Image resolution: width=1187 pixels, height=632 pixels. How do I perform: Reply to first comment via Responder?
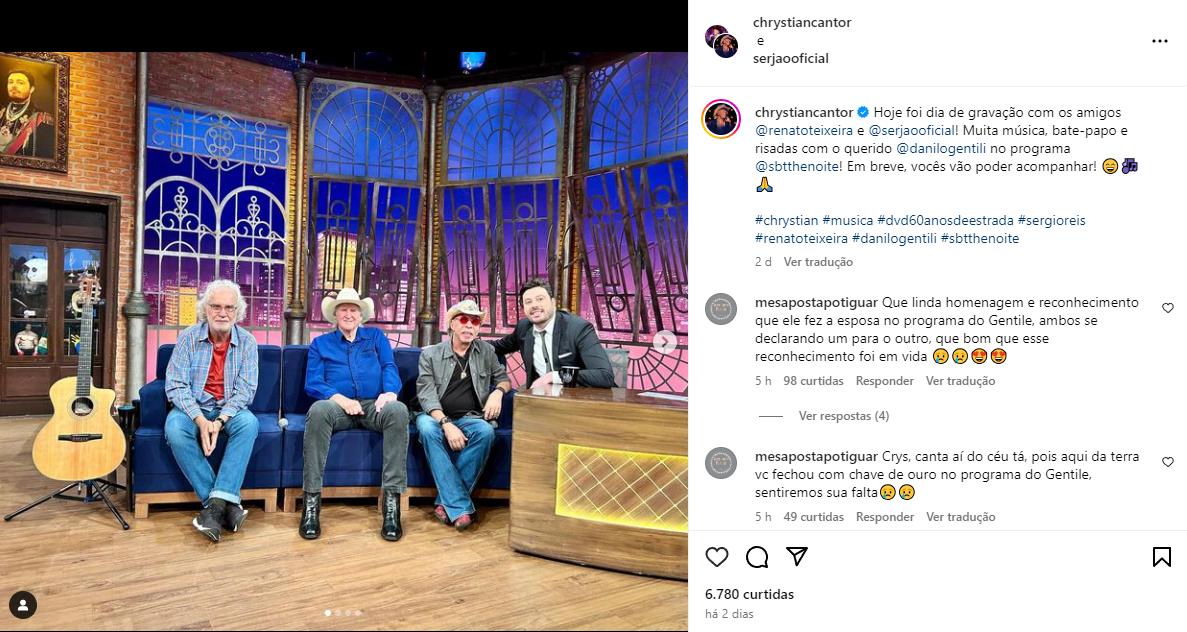coord(884,381)
